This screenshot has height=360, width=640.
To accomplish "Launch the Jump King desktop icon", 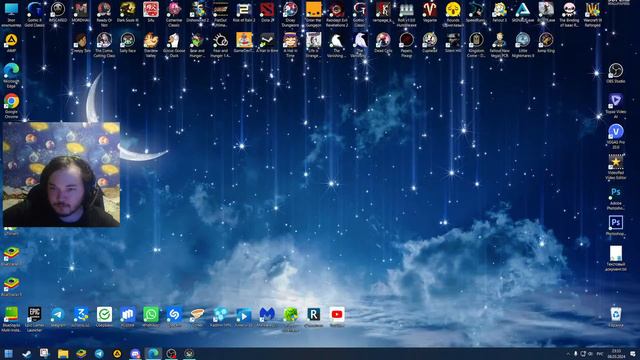I will 546,42.
